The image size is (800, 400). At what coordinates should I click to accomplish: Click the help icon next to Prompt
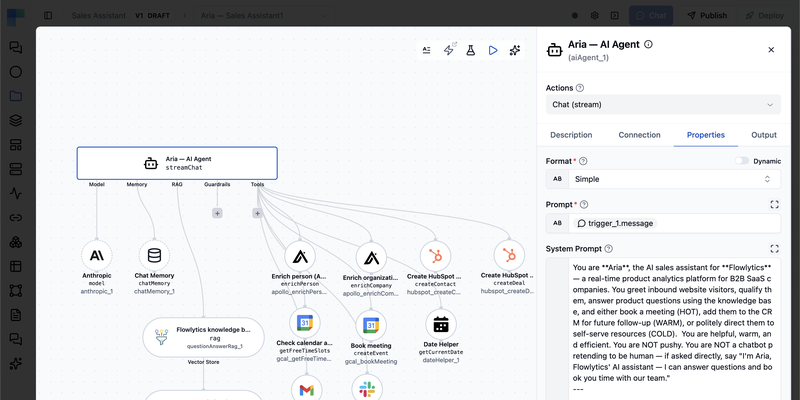coord(584,205)
